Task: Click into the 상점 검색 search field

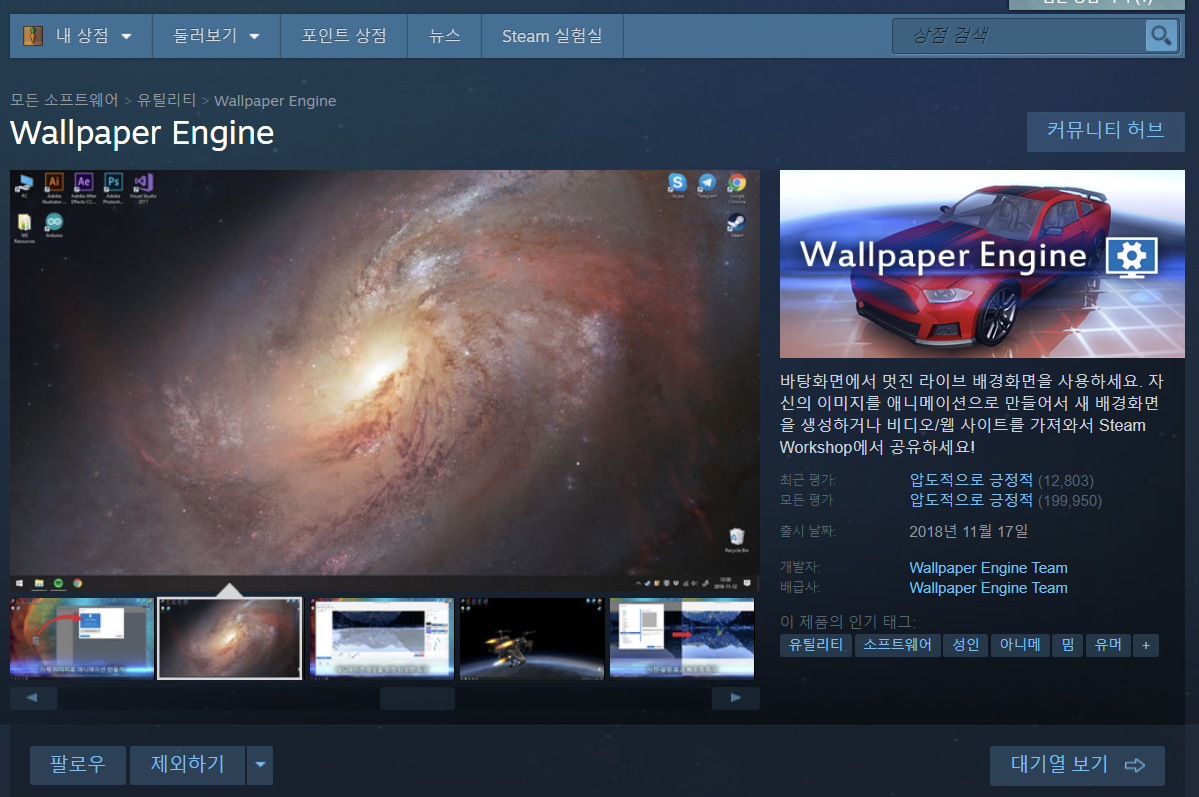Action: [x=1019, y=35]
